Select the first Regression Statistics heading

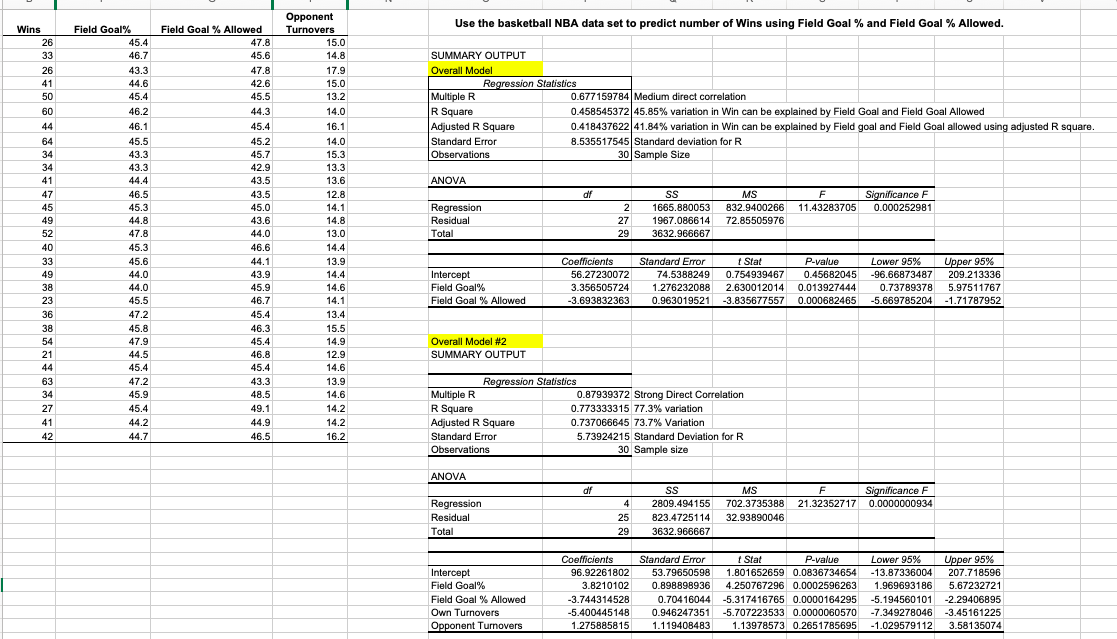529,83
